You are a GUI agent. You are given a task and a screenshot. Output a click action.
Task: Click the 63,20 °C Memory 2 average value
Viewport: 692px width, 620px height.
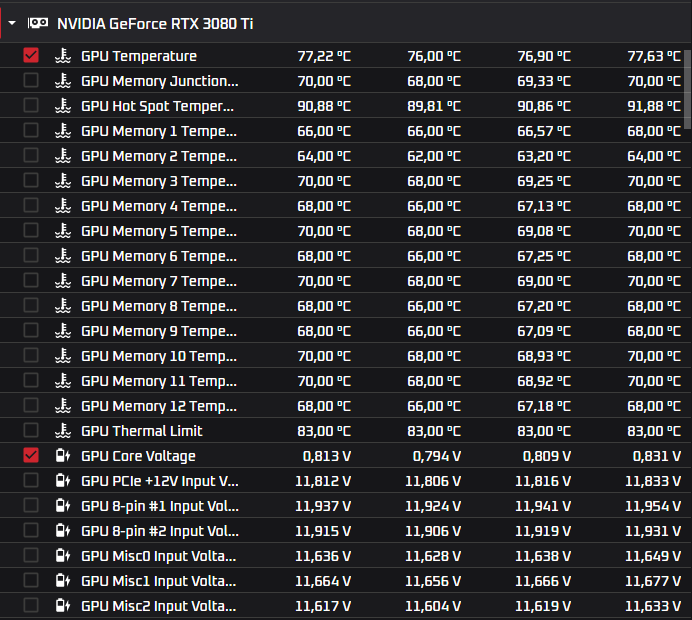[544, 156]
